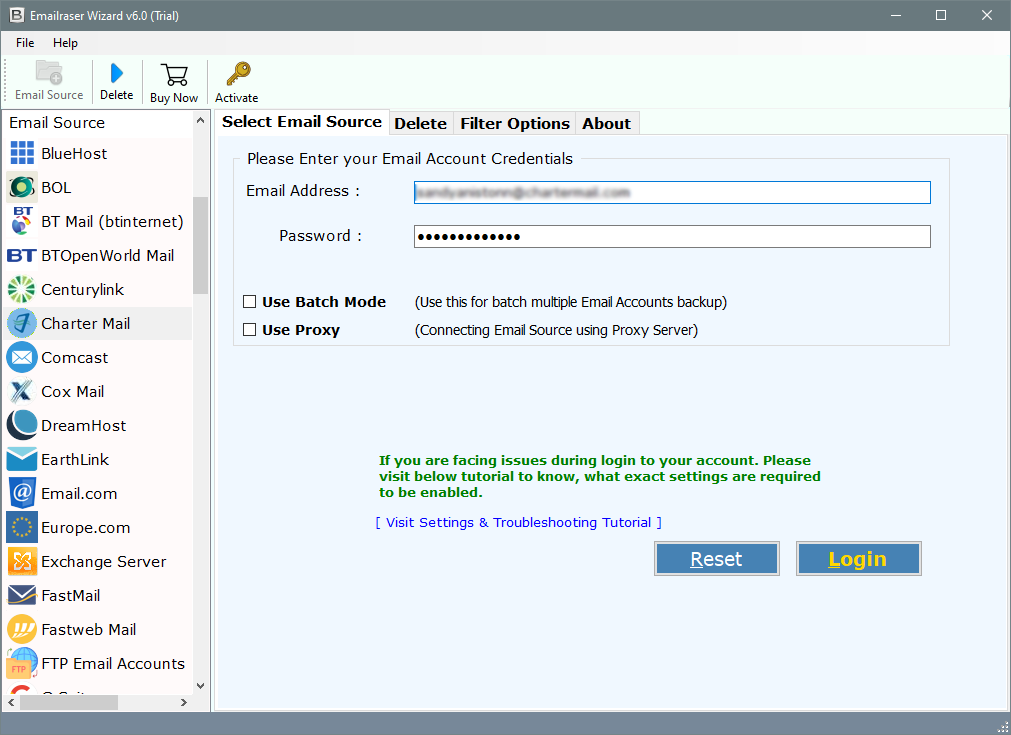Select the Comcast text label

pos(75,358)
